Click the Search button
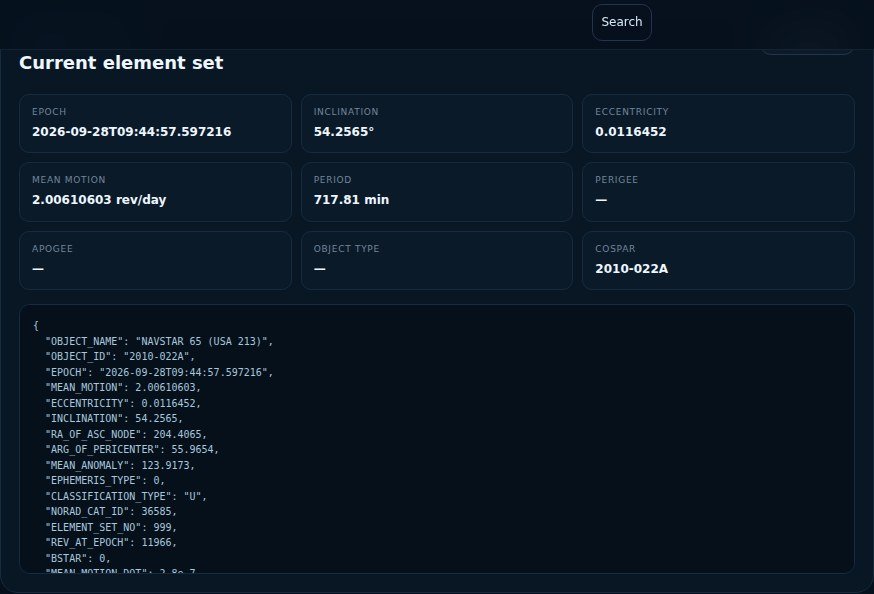Viewport: 874px width, 594px height. coord(621,22)
